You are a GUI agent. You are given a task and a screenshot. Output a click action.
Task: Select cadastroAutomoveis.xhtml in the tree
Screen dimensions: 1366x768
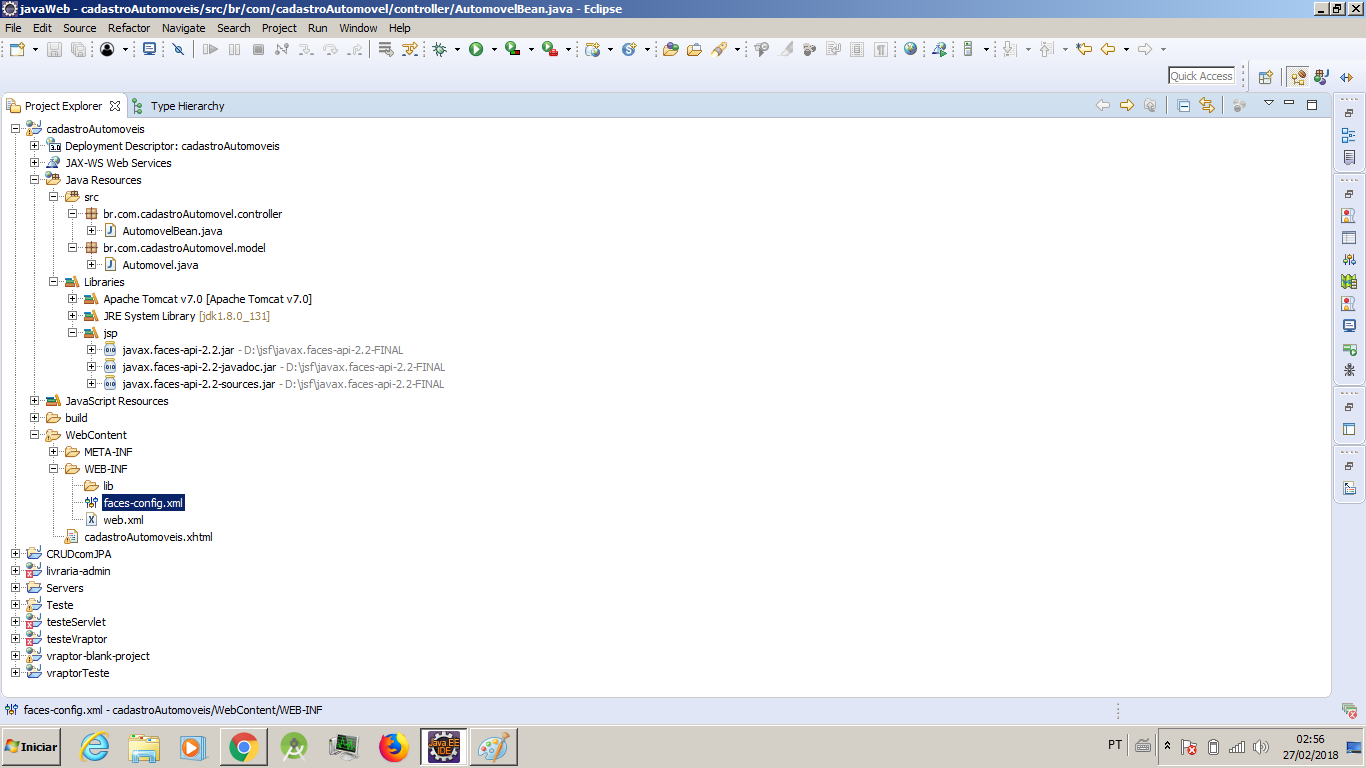148,537
